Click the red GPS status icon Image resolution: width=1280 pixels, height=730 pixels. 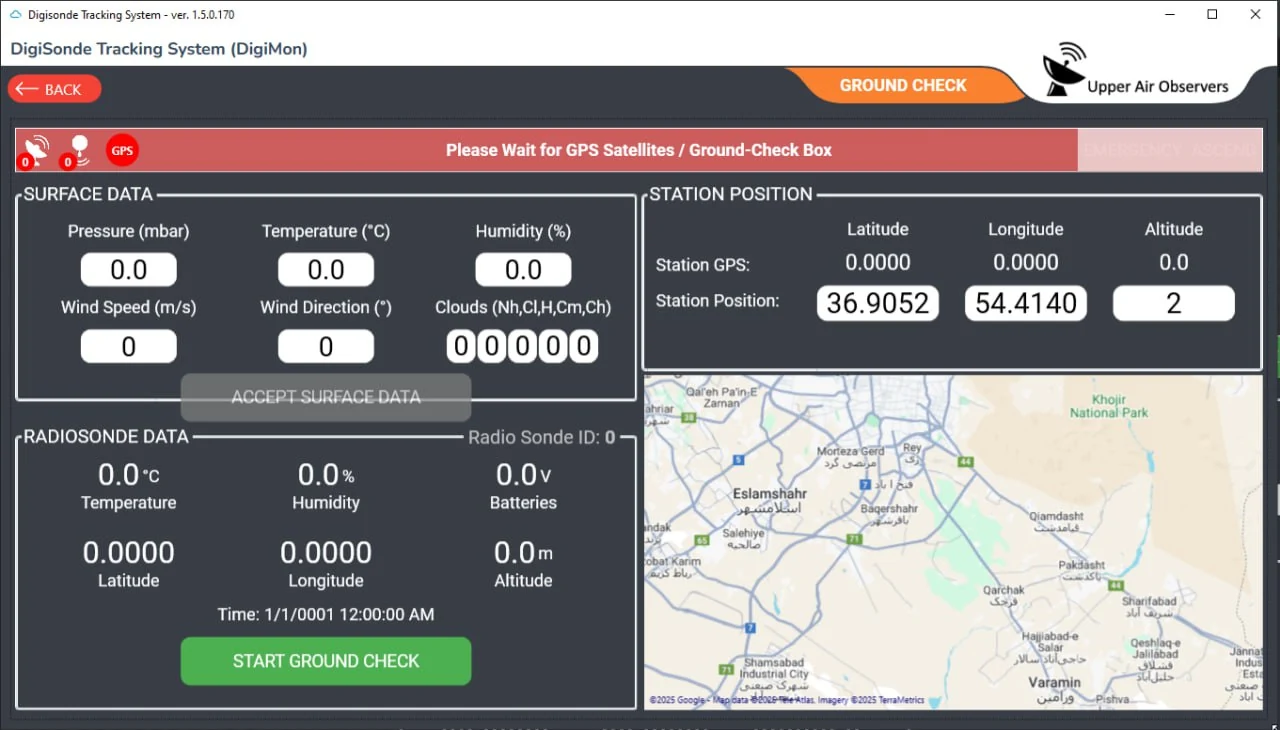(x=122, y=151)
